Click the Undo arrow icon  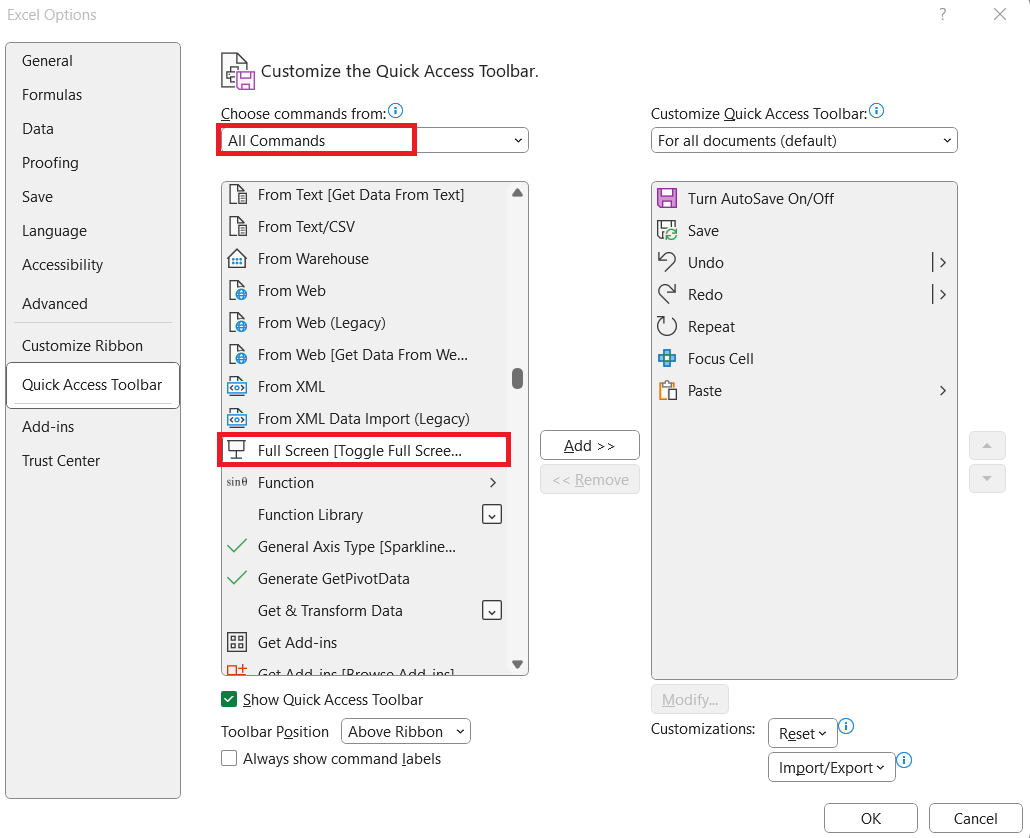coord(667,262)
